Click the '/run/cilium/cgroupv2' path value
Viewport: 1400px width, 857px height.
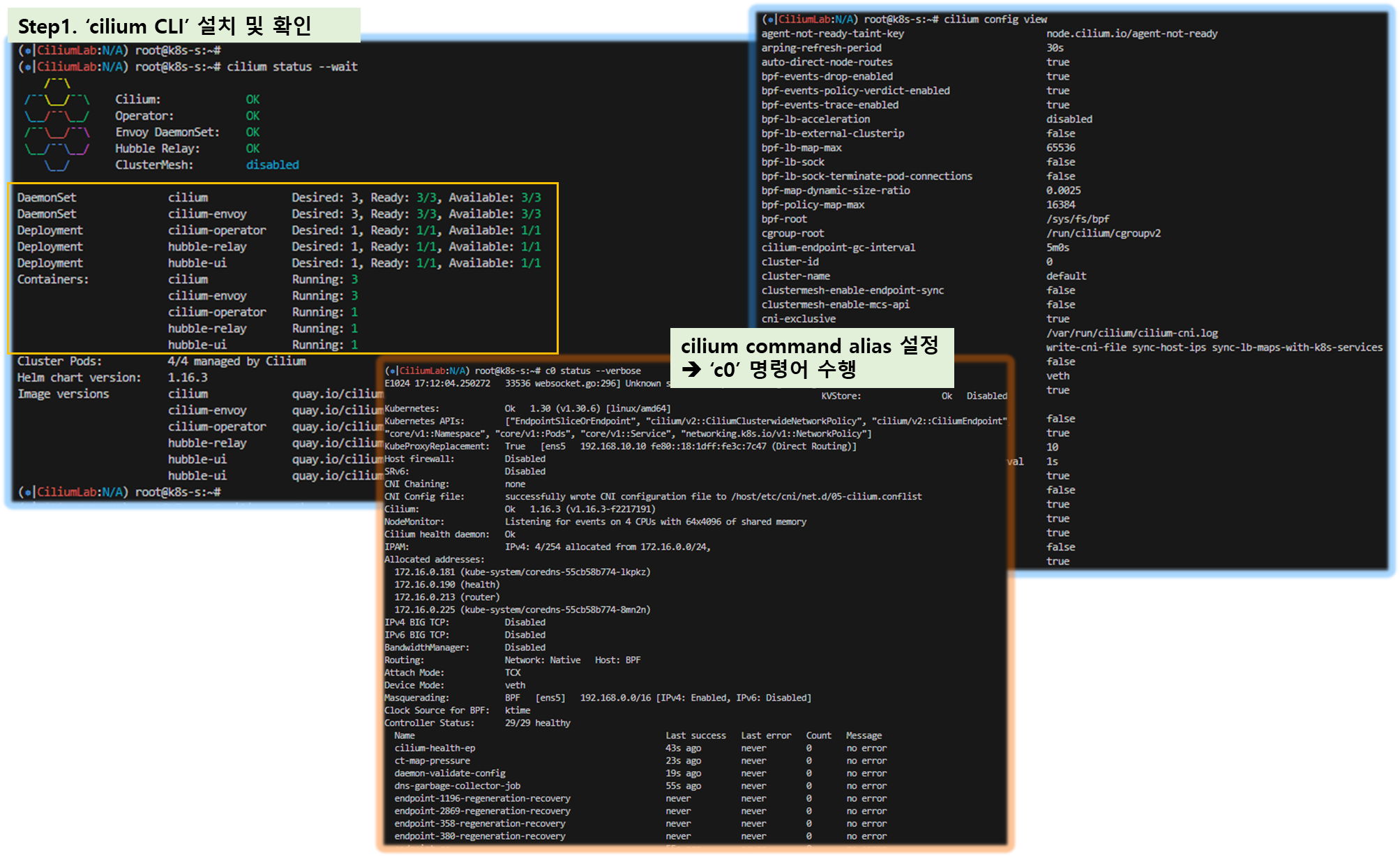point(1103,233)
